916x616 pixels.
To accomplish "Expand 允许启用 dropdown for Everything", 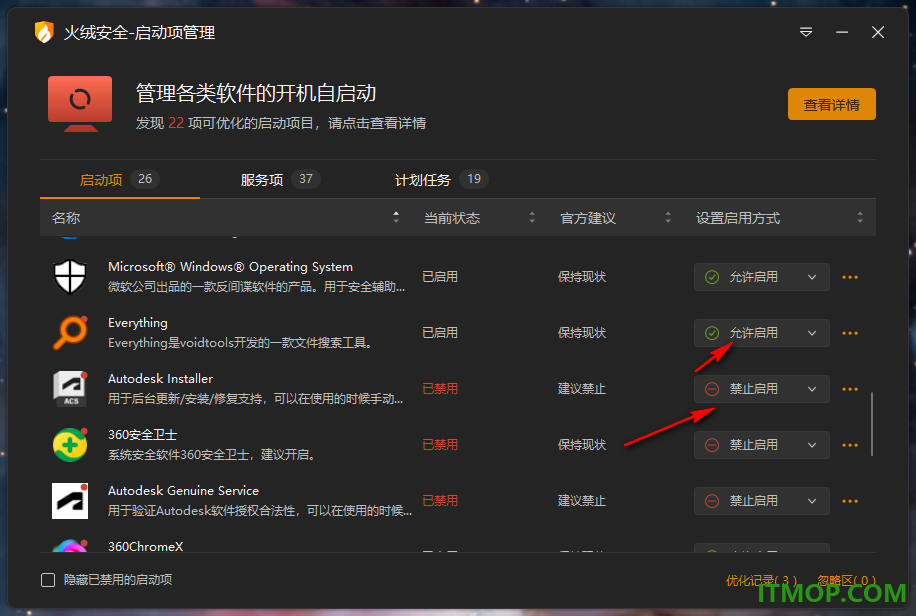I will pos(762,333).
